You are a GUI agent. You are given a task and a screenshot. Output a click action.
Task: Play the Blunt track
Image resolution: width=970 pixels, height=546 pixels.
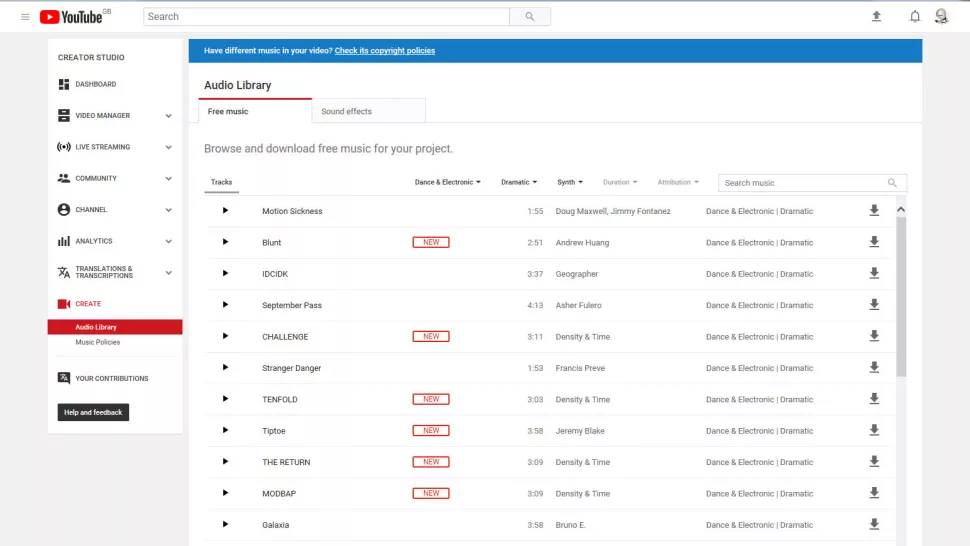click(x=225, y=242)
